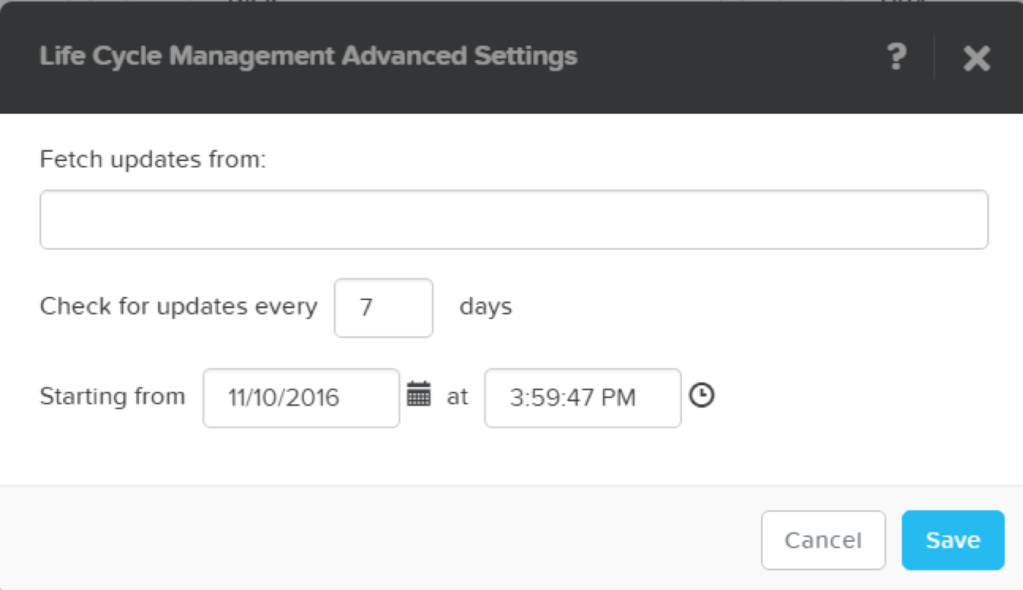This screenshot has width=1023, height=590.
Task: Save the Life Cycle Management settings
Action: coord(951,539)
